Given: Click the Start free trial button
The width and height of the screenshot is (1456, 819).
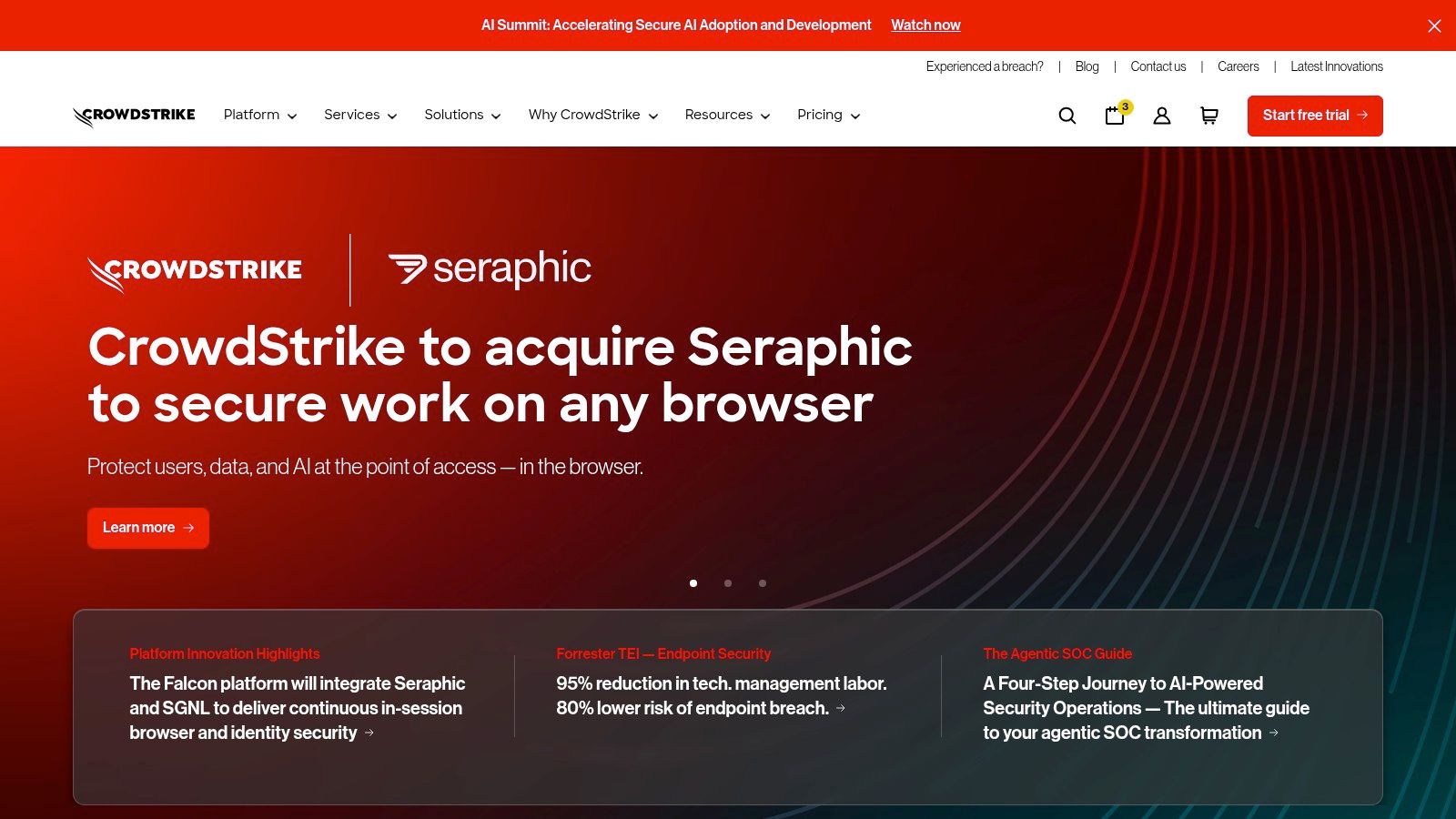Looking at the screenshot, I should (x=1315, y=116).
